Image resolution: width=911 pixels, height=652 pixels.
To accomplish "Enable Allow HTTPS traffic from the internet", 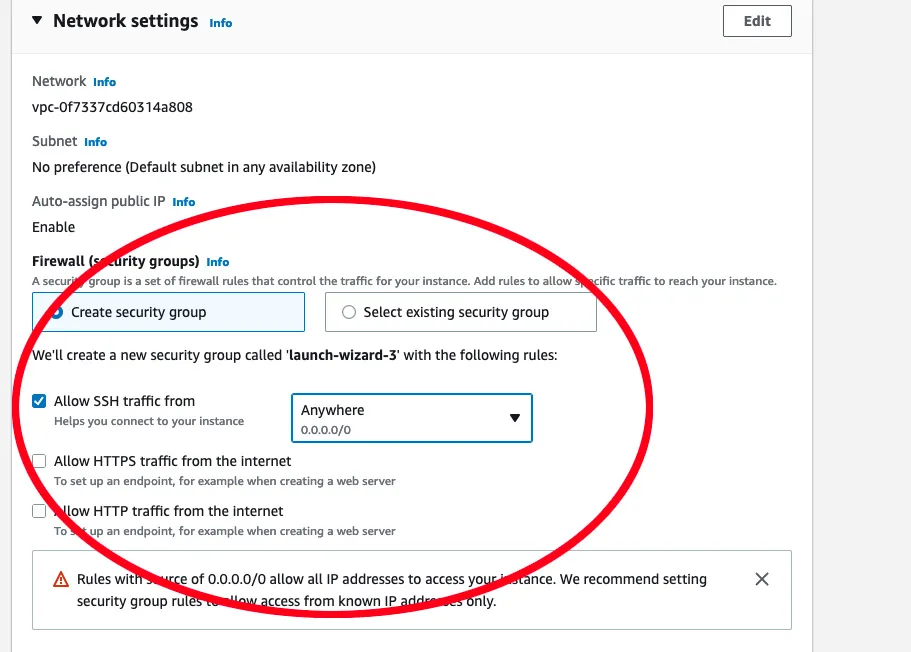I will click(39, 461).
